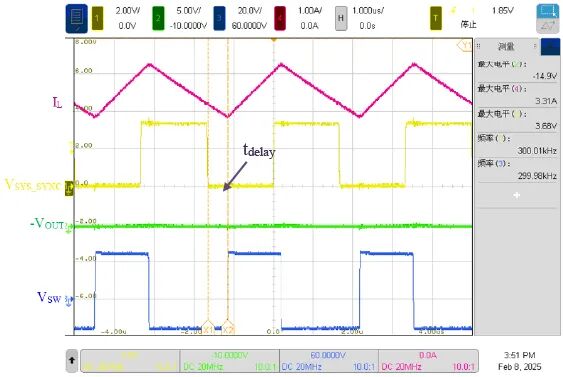Open the trigger T badge
Viewport: 563px width, 377px height.
[x=436, y=18]
